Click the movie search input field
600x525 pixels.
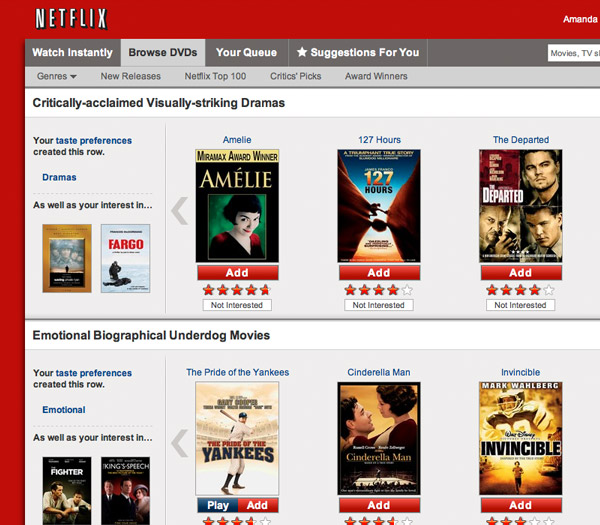pyautogui.click(x=574, y=53)
